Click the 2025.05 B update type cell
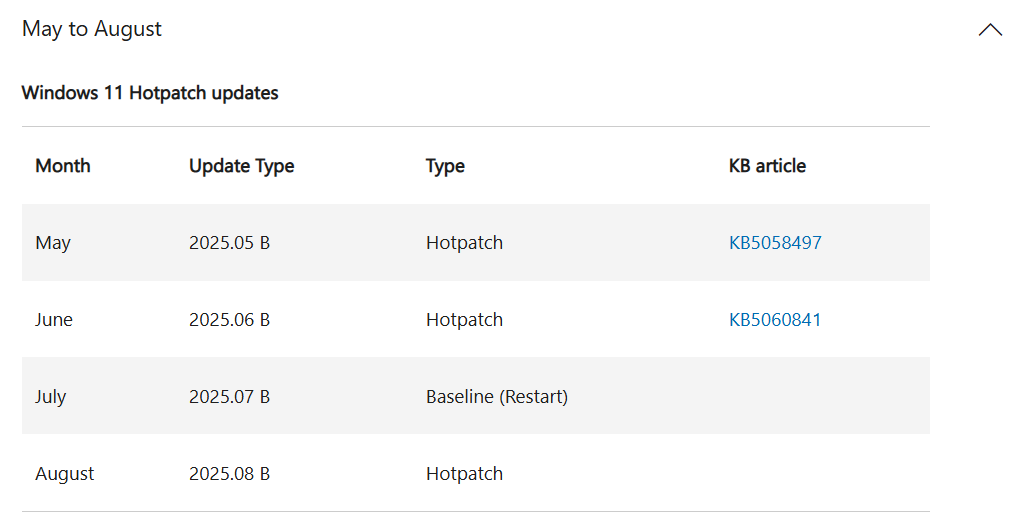This screenshot has height=532, width=1018. (229, 243)
